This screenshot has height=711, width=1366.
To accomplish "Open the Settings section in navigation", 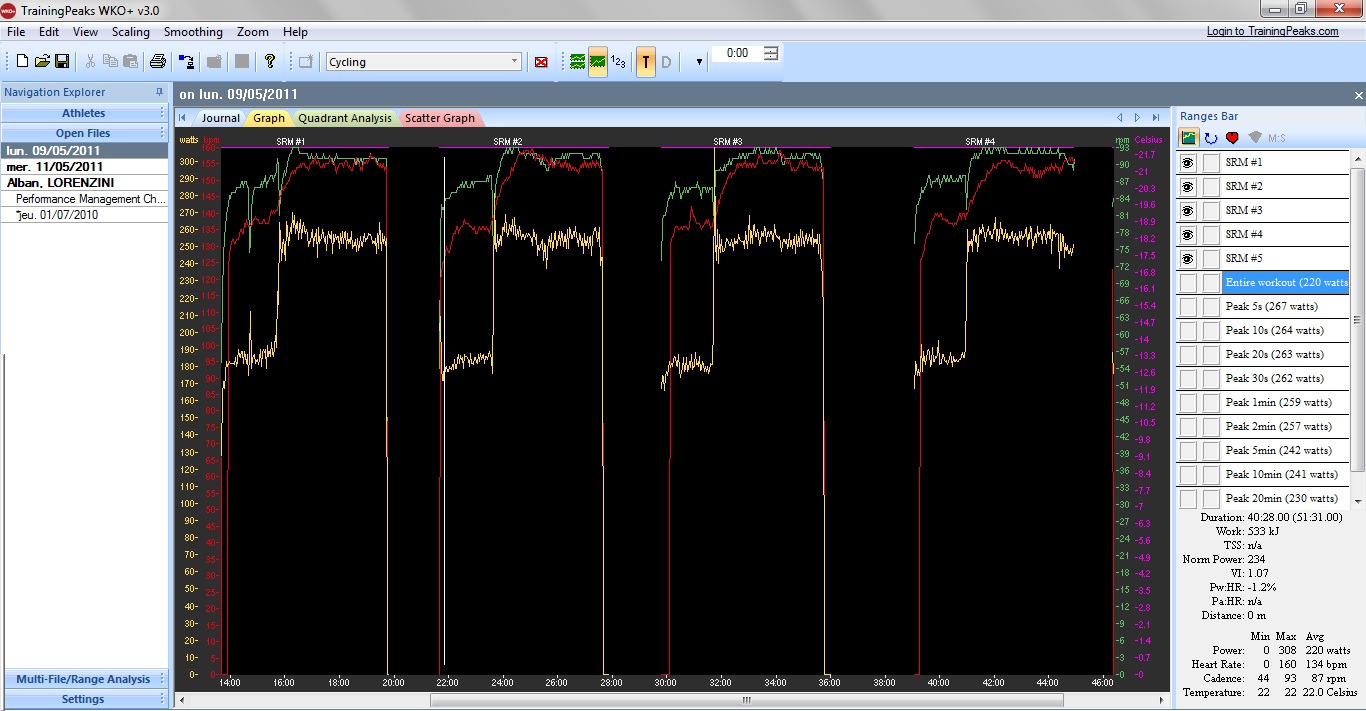I will (x=84, y=699).
